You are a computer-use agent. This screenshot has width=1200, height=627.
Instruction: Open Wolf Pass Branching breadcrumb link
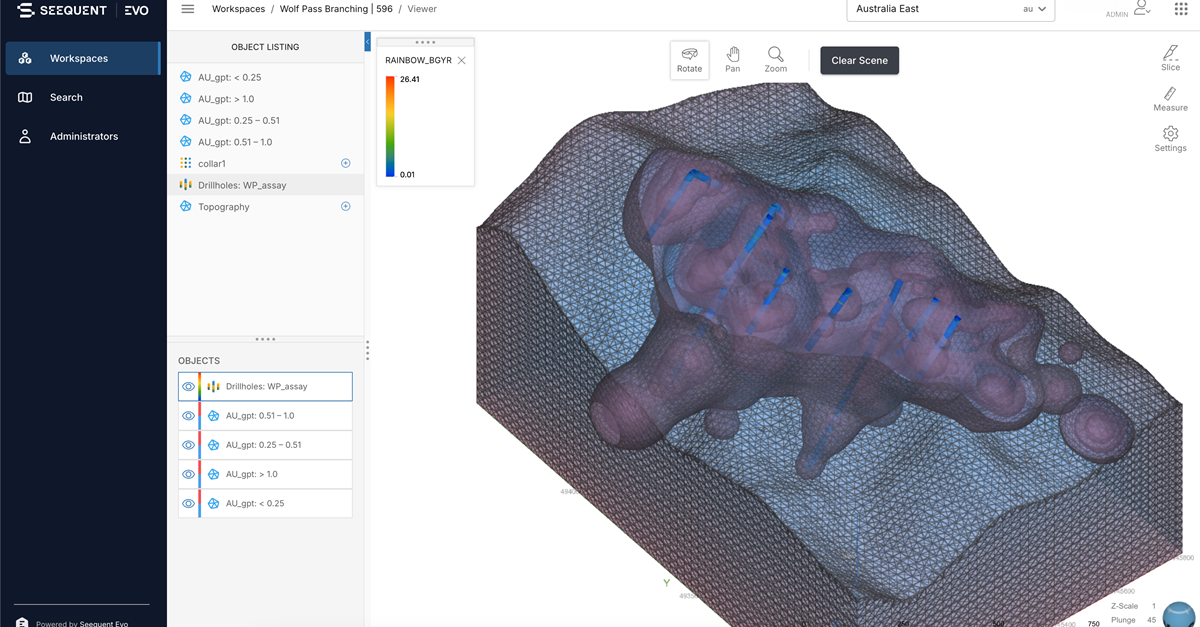324,9
